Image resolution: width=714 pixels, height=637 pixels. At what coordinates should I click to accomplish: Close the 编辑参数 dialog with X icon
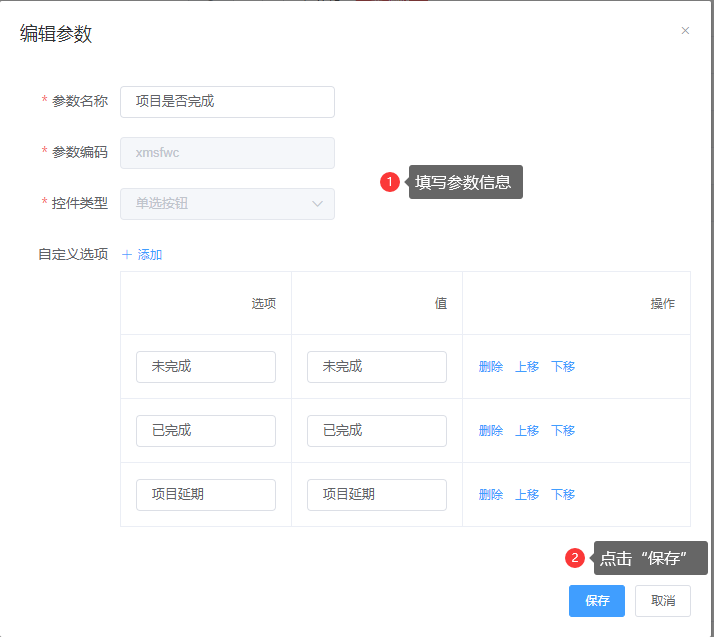click(685, 31)
